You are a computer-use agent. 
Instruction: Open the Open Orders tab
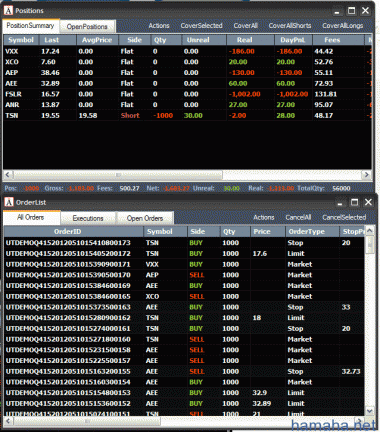coord(145,218)
